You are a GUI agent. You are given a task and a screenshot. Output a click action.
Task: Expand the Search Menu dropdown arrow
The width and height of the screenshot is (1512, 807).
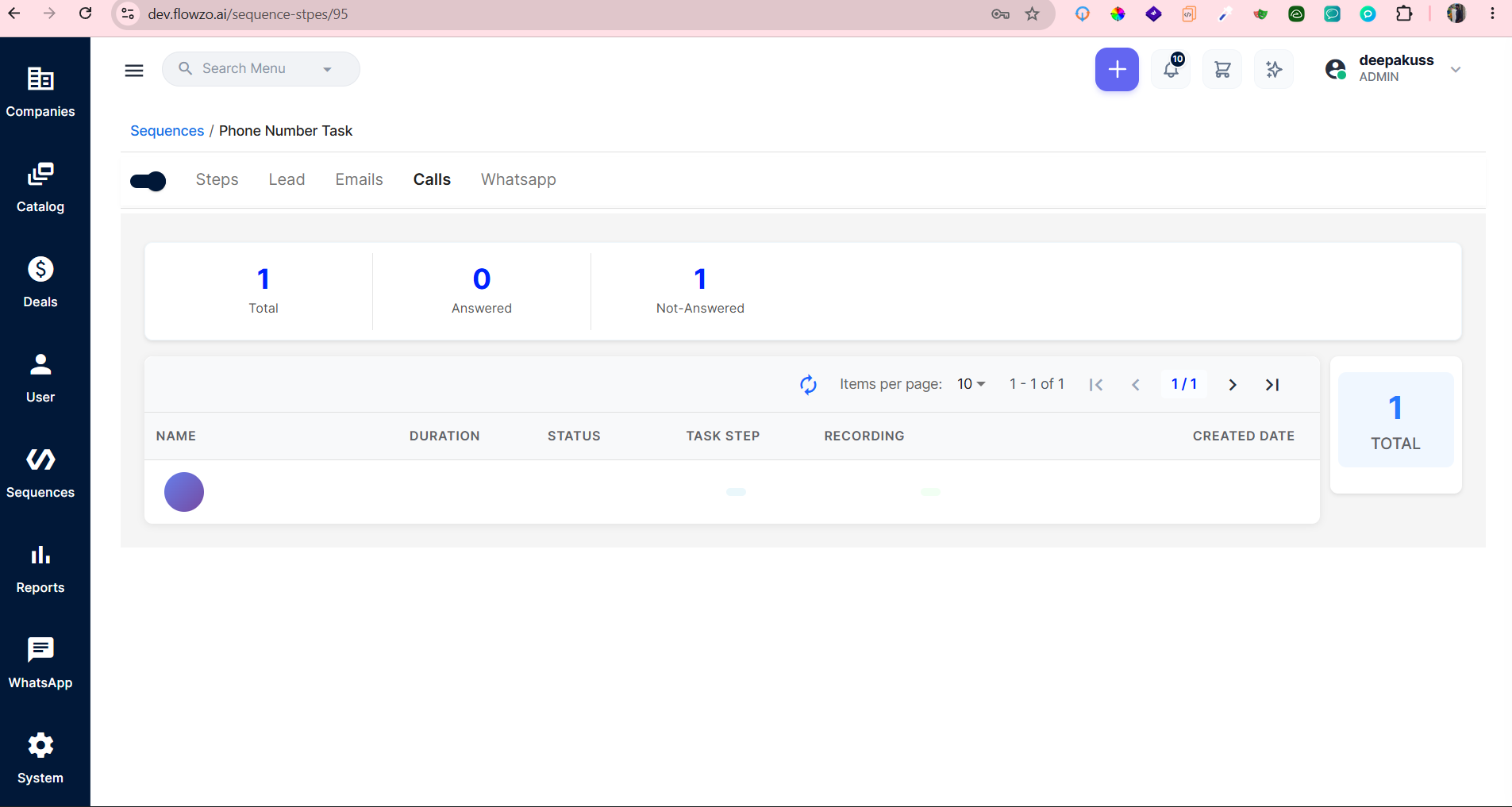click(x=327, y=69)
